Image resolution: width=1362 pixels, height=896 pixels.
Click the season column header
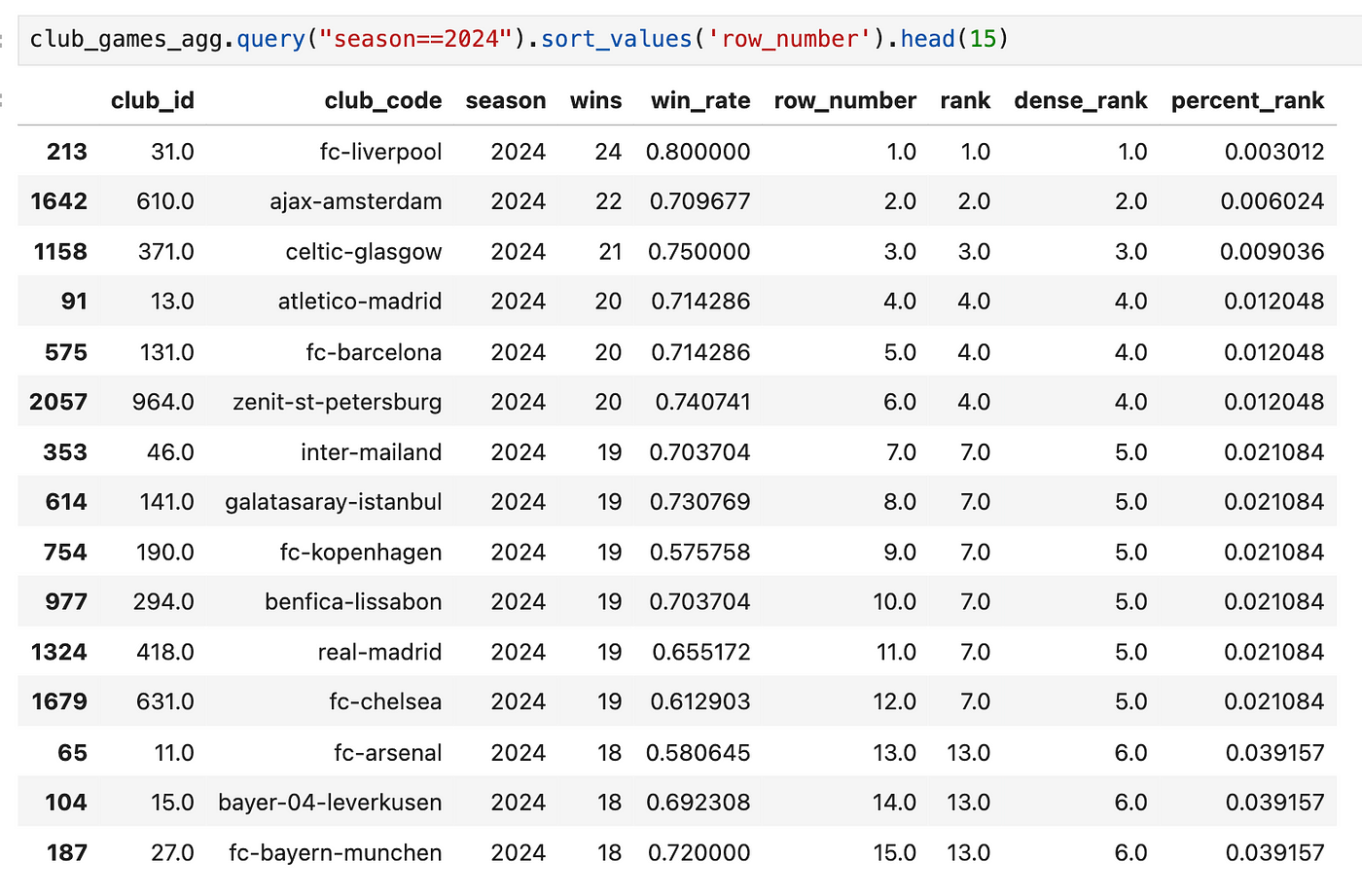click(506, 101)
